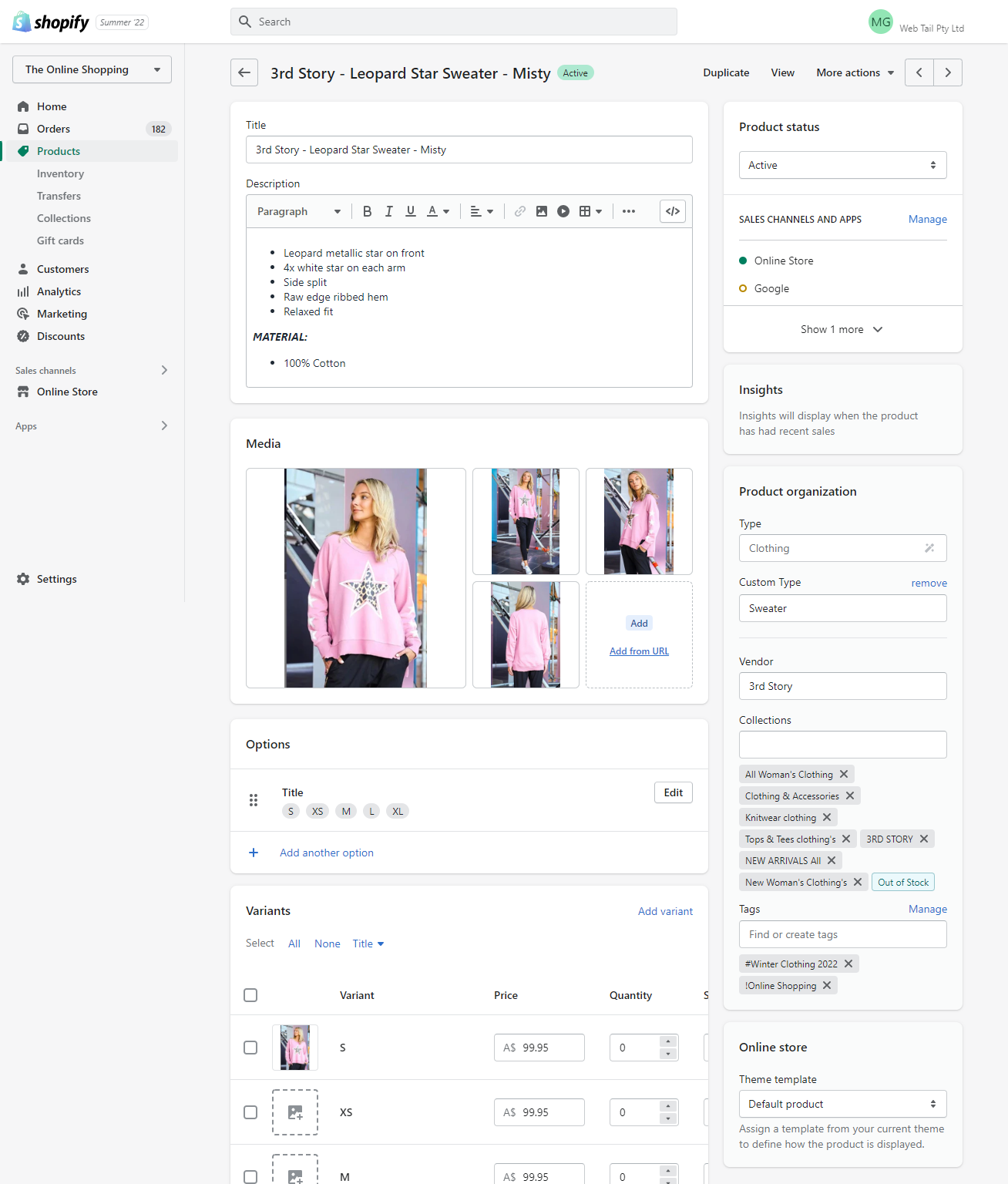Remove the Knitwear clothing collection tag
The image size is (1008, 1184).
coord(827,817)
